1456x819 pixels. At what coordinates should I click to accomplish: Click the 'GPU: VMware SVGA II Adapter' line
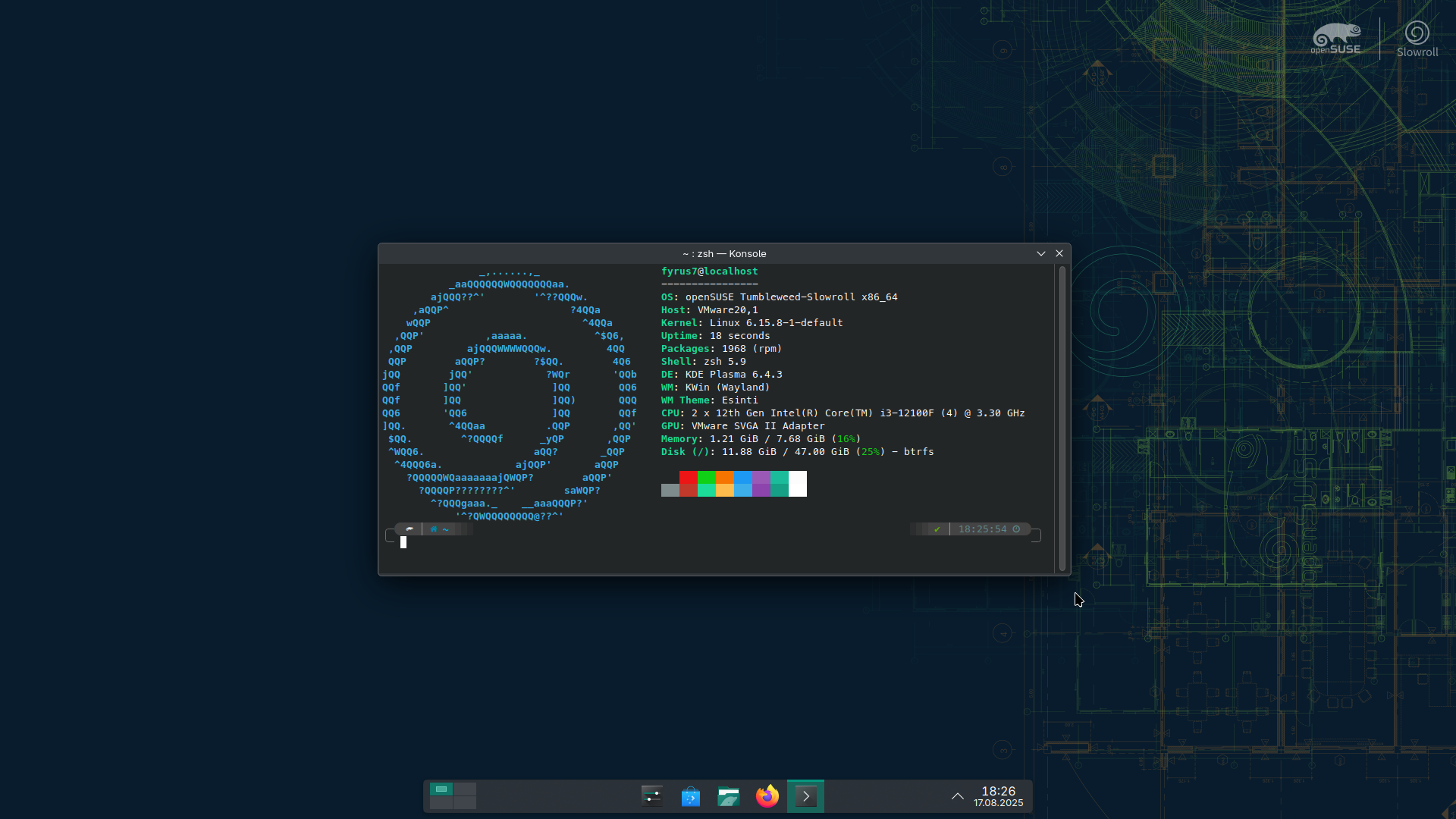[x=743, y=426]
